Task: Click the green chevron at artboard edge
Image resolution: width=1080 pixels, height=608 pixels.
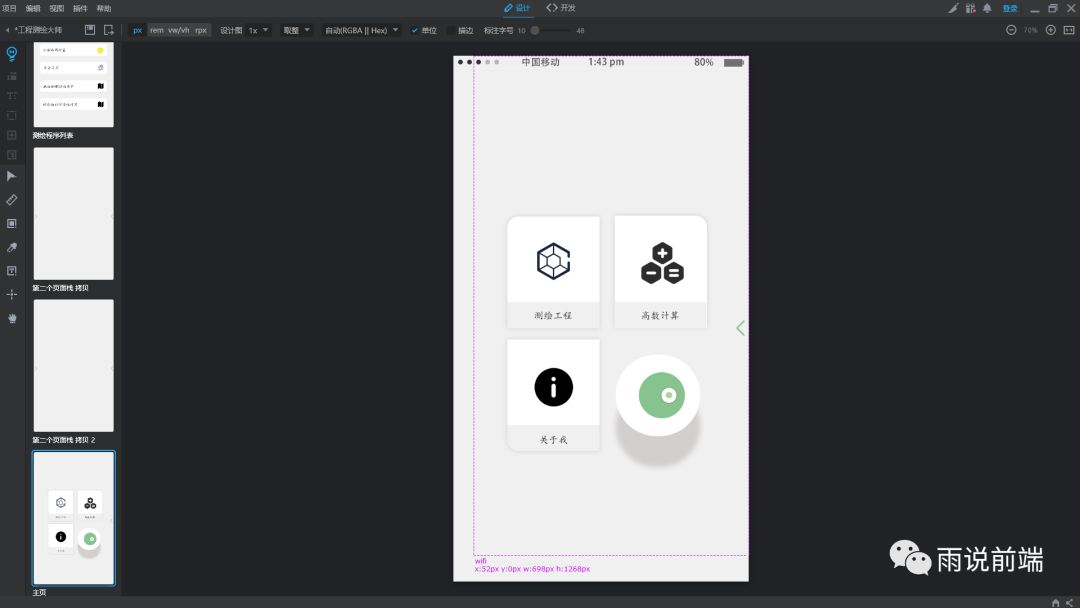Action: pos(740,328)
